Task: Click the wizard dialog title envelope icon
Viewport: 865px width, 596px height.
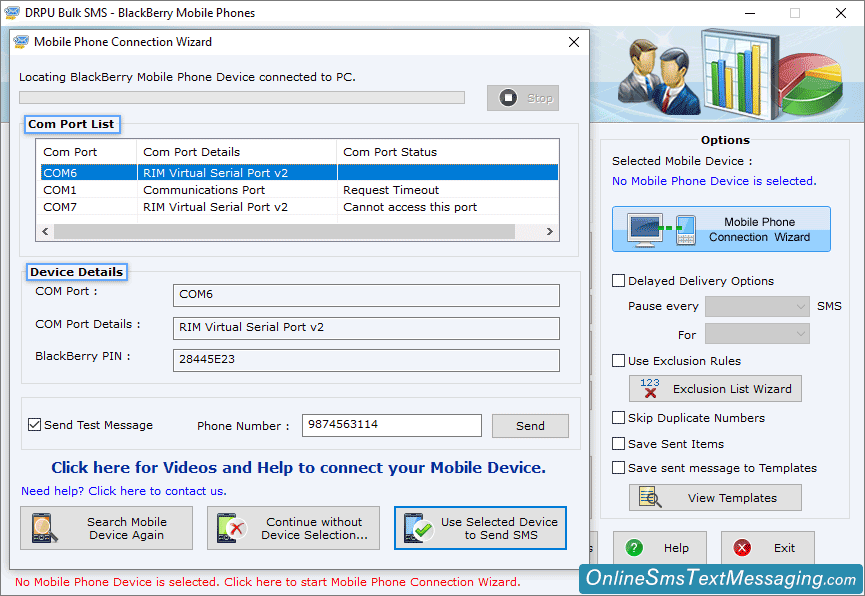Action: 22,42
